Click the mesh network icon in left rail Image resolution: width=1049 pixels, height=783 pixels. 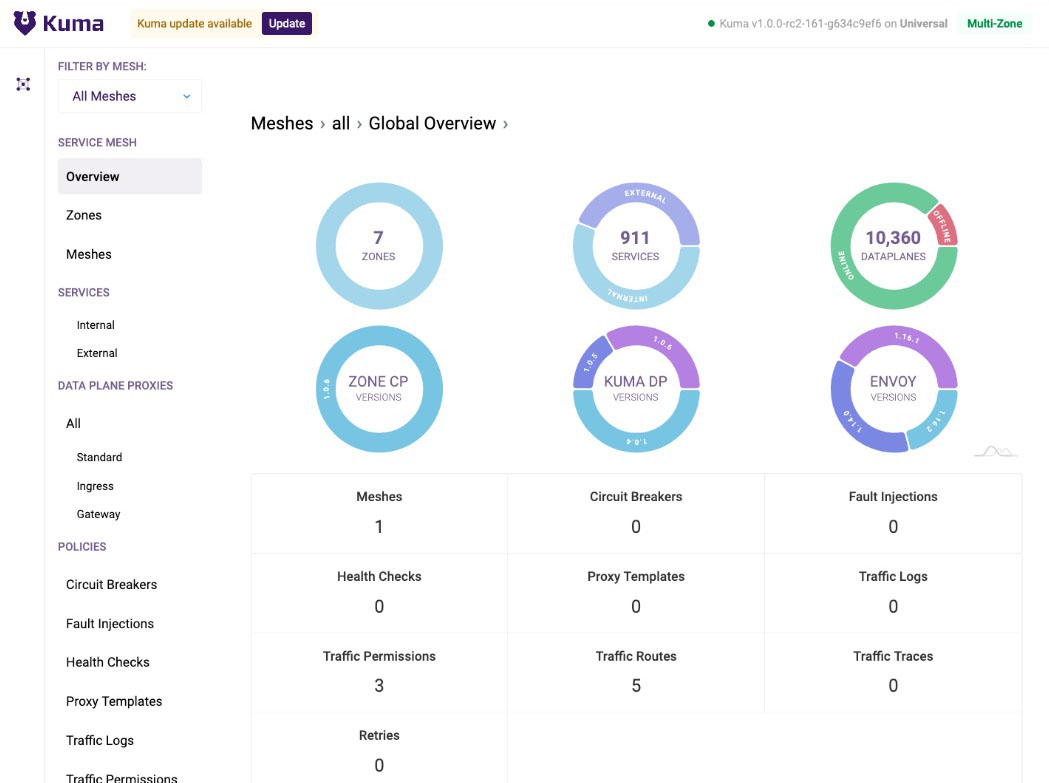pyautogui.click(x=23, y=84)
